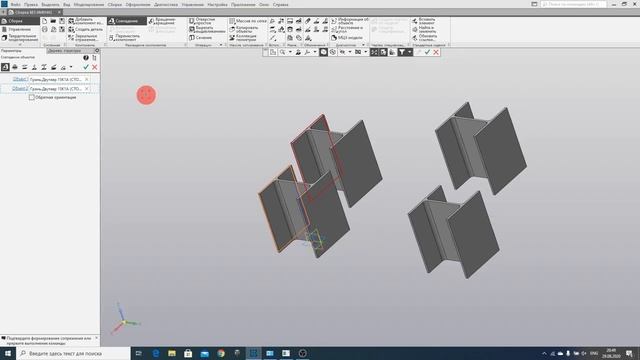This screenshot has height=360, width=640.
Task: Cancel the mate with the red X in panel
Action: tap(95, 67)
